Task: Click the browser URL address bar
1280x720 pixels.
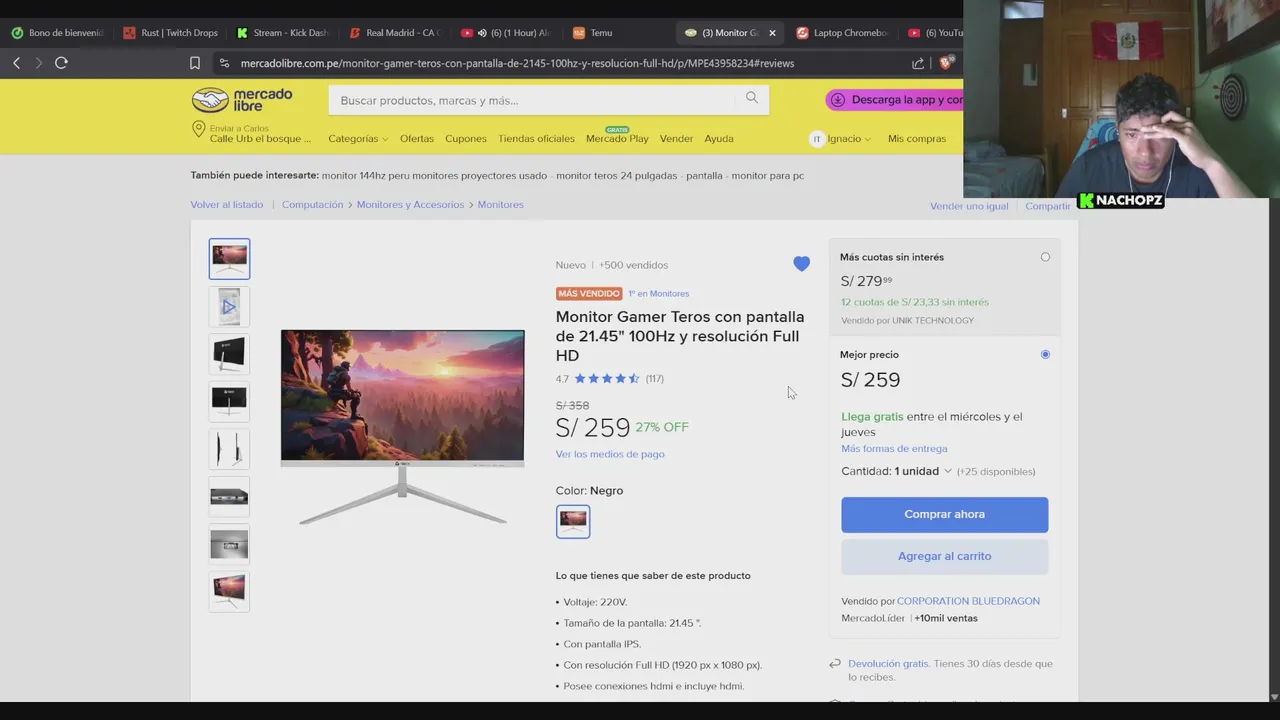Action: tap(517, 63)
